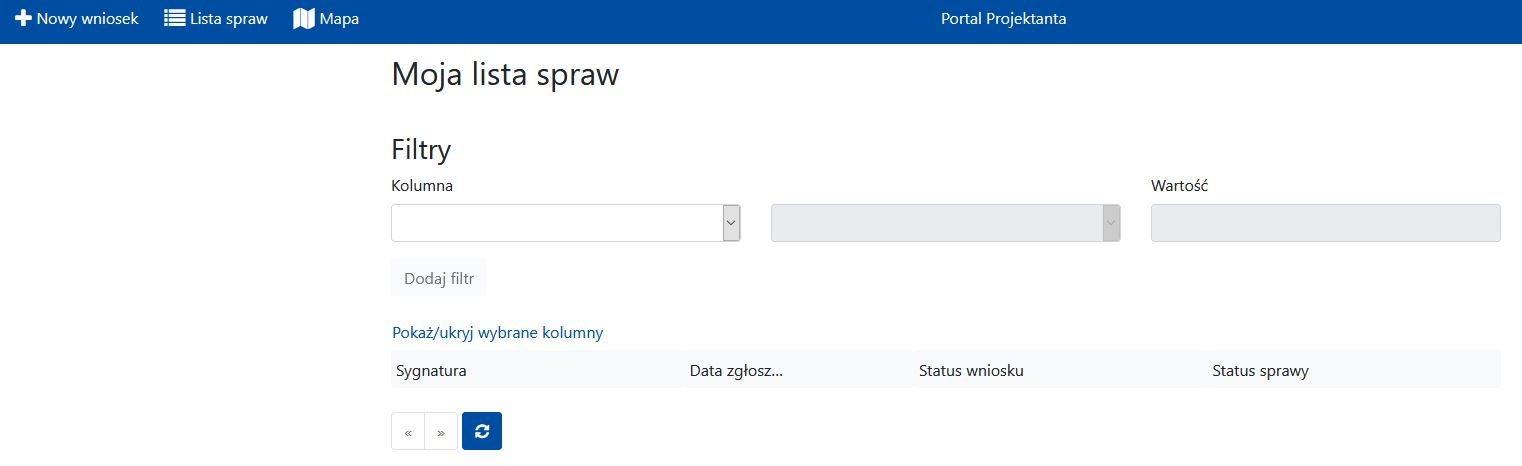The image size is (1522, 466).
Task: Select the Mapa text label
Action: click(339, 19)
